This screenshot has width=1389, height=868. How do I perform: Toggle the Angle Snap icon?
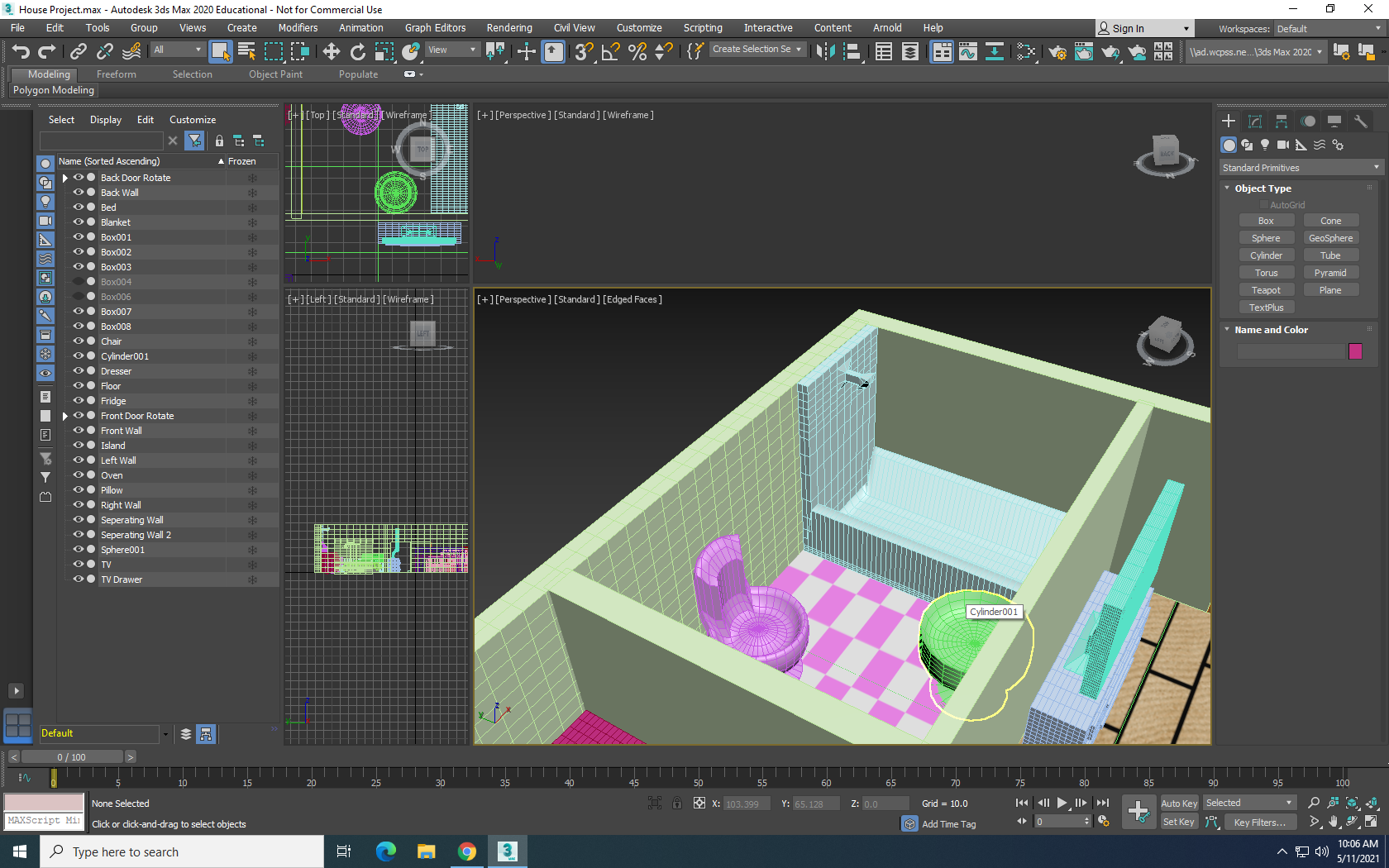click(x=610, y=51)
